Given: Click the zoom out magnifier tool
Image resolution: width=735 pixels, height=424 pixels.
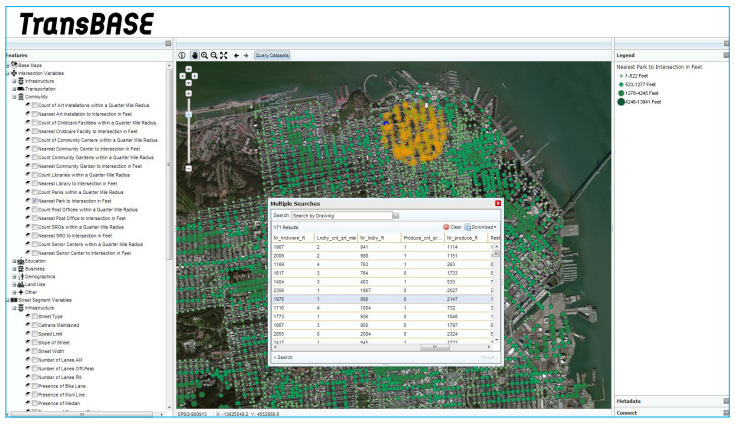Looking at the screenshot, I should pyautogui.click(x=213, y=55).
